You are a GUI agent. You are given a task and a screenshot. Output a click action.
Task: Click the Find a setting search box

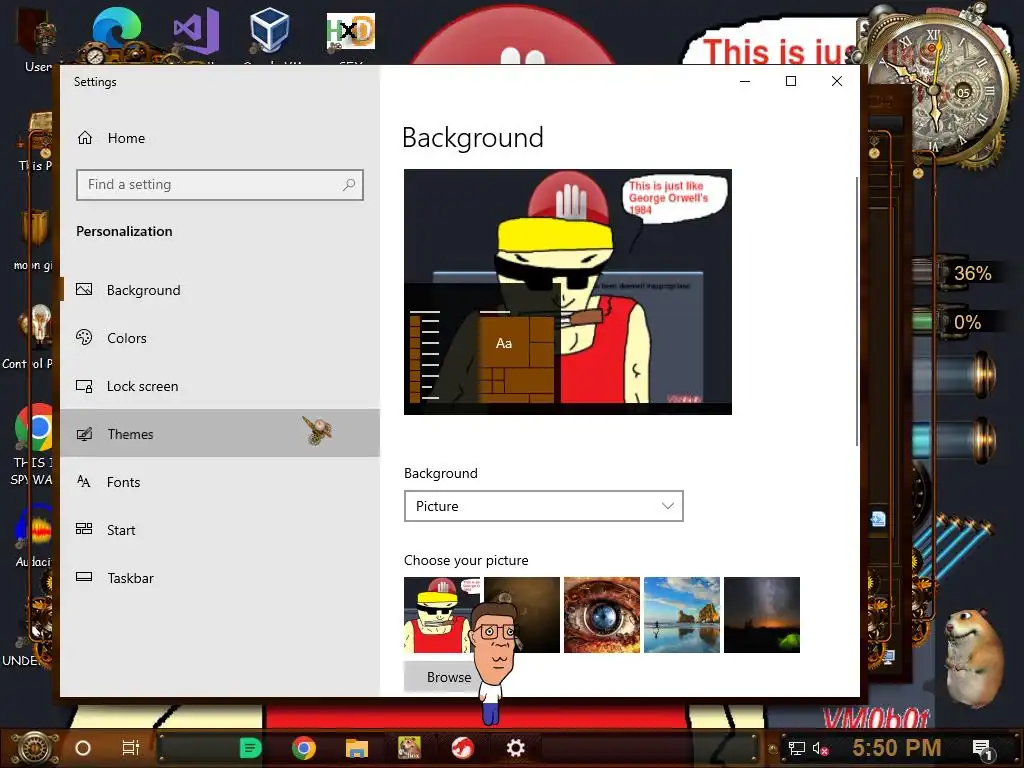[219, 185]
